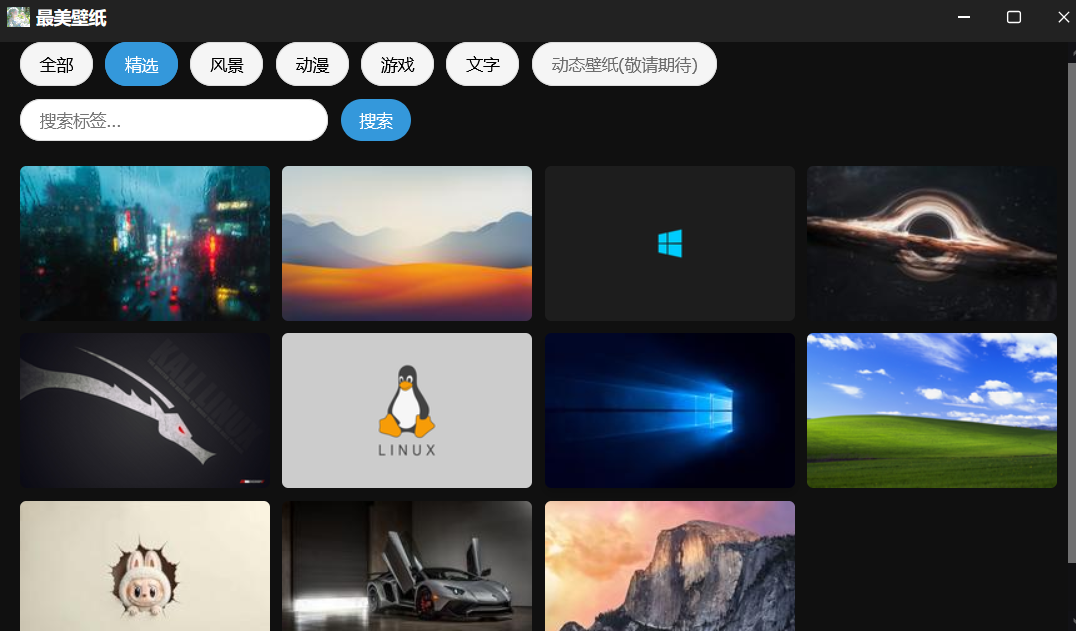Select the 全部 category tab

tap(56, 64)
